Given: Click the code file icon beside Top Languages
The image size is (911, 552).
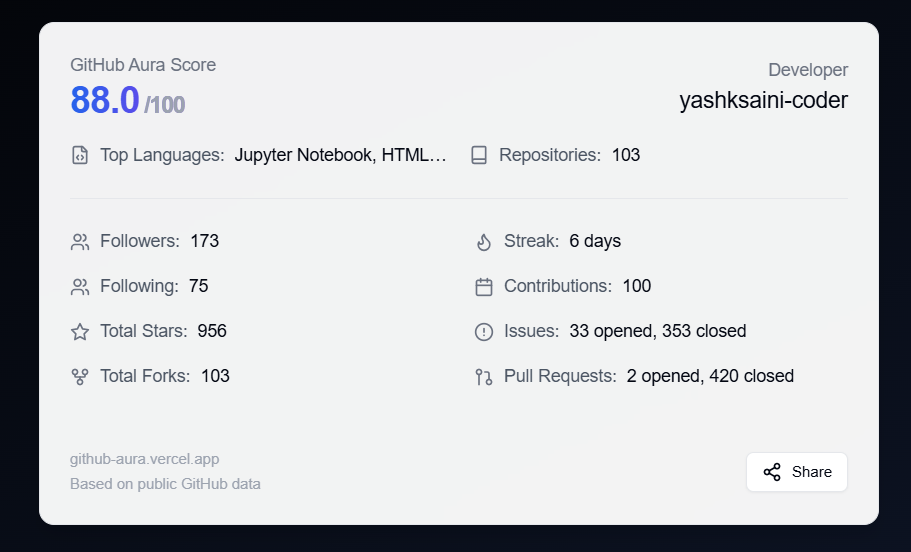Looking at the screenshot, I should coord(80,155).
